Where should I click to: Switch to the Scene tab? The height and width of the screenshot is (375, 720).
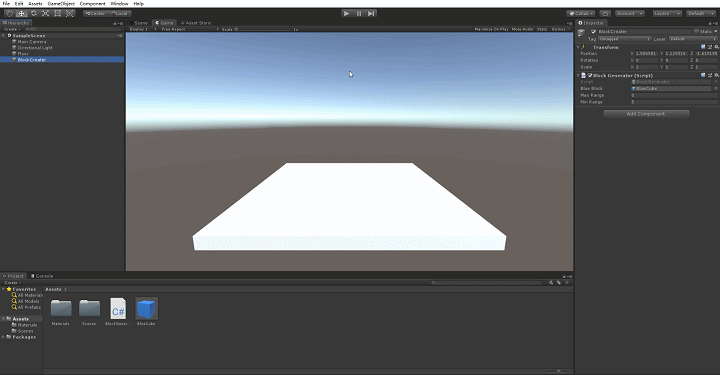pos(139,22)
